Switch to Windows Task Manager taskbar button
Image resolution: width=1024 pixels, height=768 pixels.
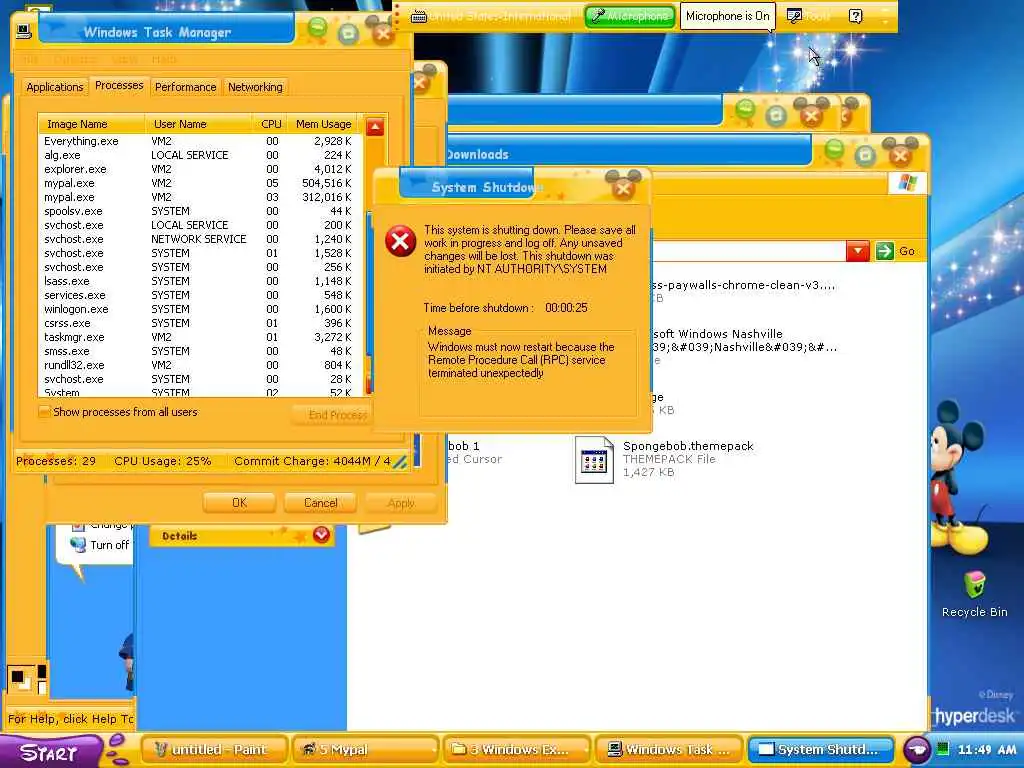coord(668,750)
